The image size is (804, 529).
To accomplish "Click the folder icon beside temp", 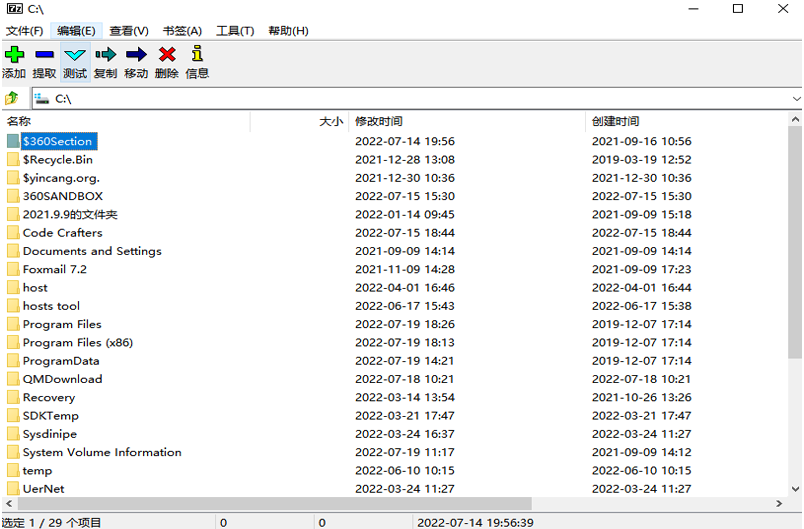I will [x=13, y=471].
